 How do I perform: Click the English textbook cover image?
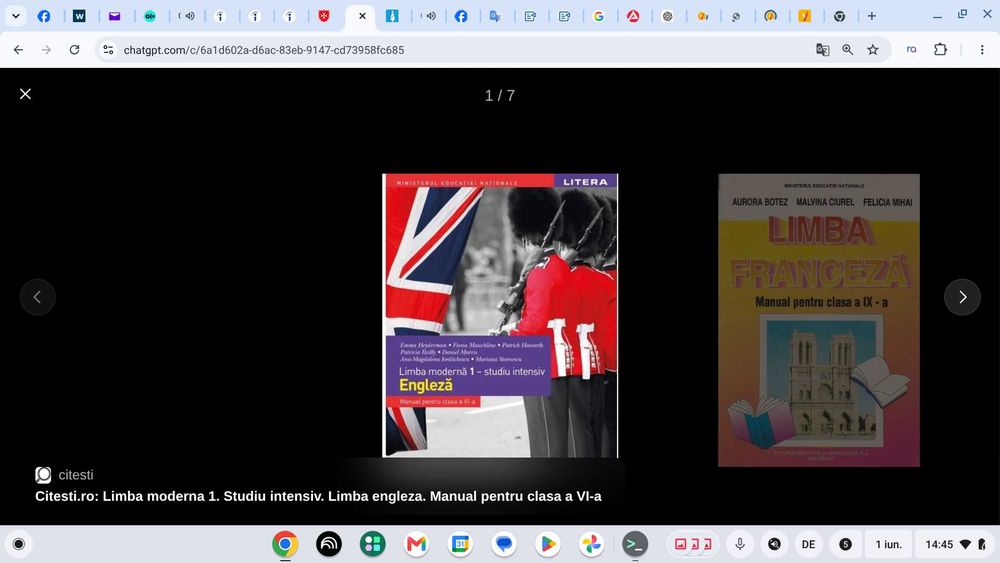coord(500,315)
